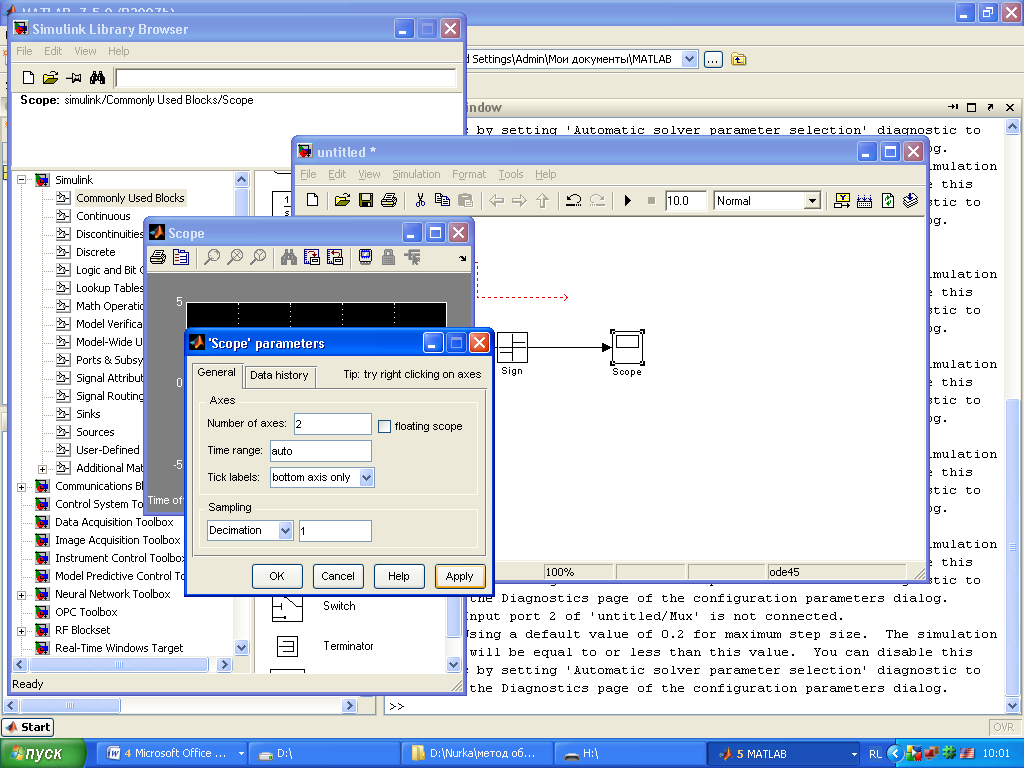1024x768 pixels.
Task: Select Sinks library in tree
Action: (x=88, y=414)
